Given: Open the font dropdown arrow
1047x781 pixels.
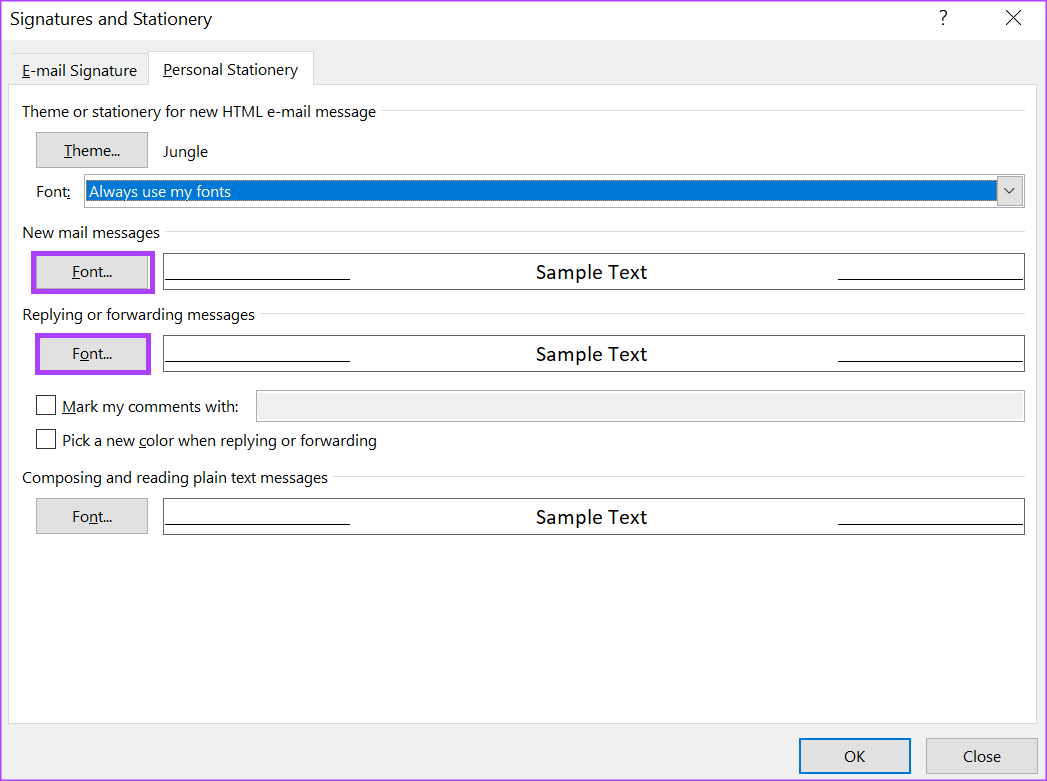Looking at the screenshot, I should (1010, 192).
